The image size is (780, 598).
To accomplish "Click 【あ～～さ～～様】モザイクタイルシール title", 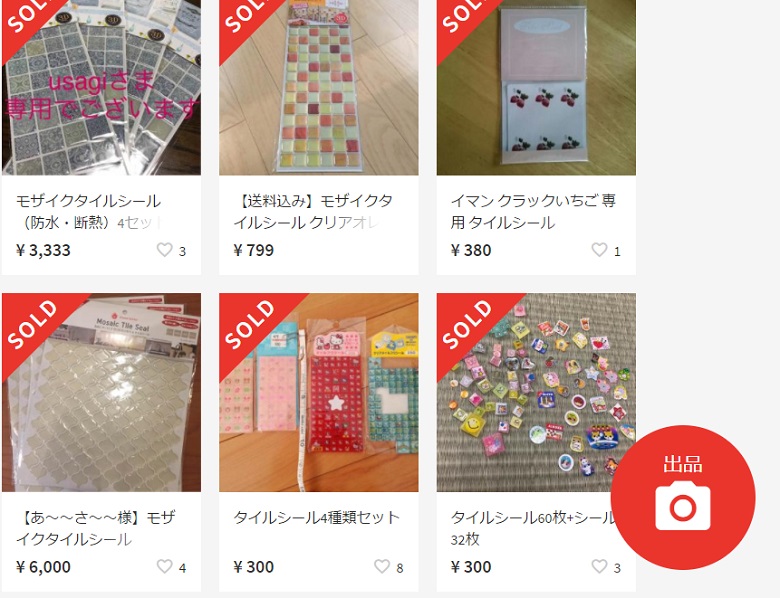I will pyautogui.click(x=96, y=528).
